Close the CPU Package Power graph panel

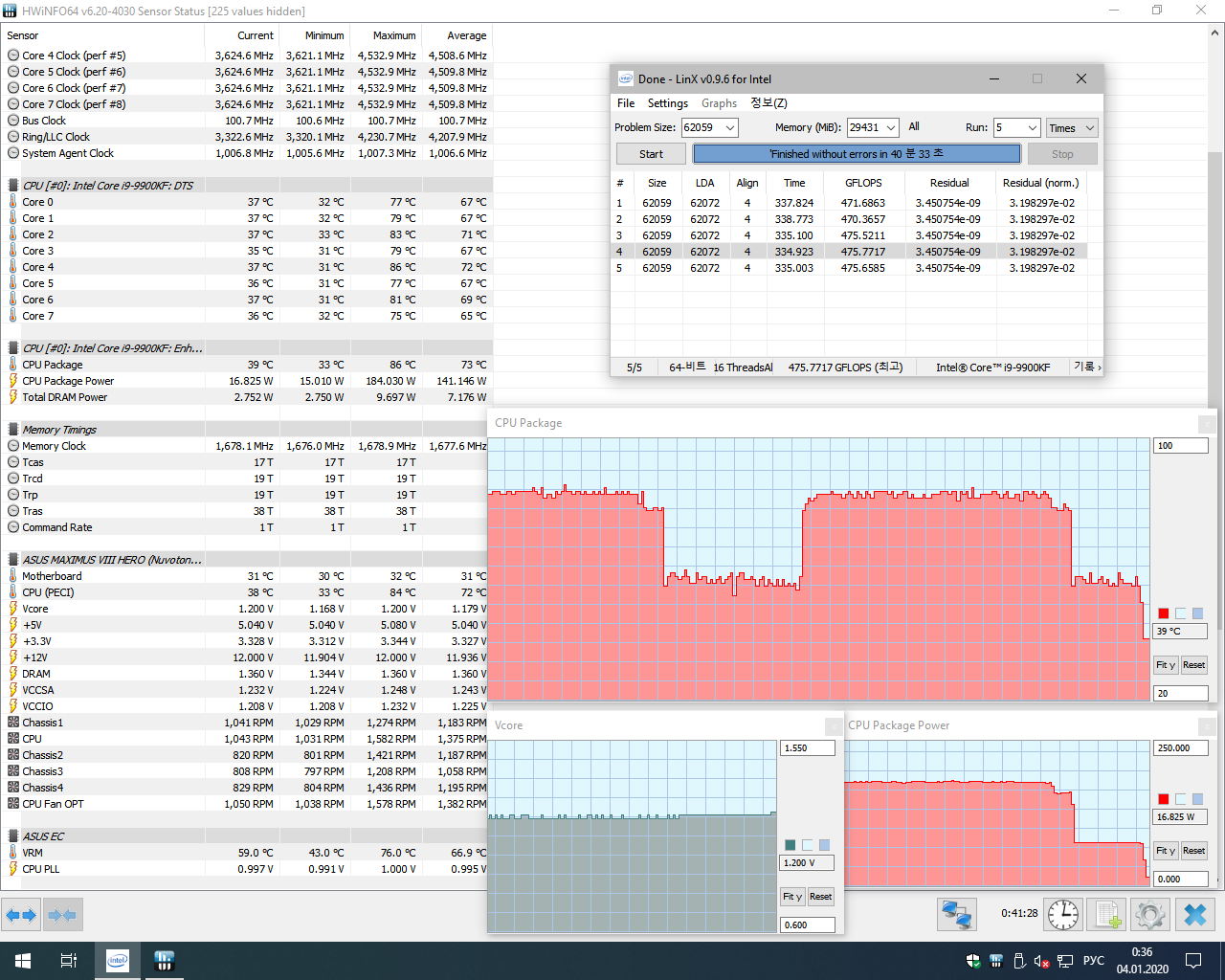(x=1207, y=725)
